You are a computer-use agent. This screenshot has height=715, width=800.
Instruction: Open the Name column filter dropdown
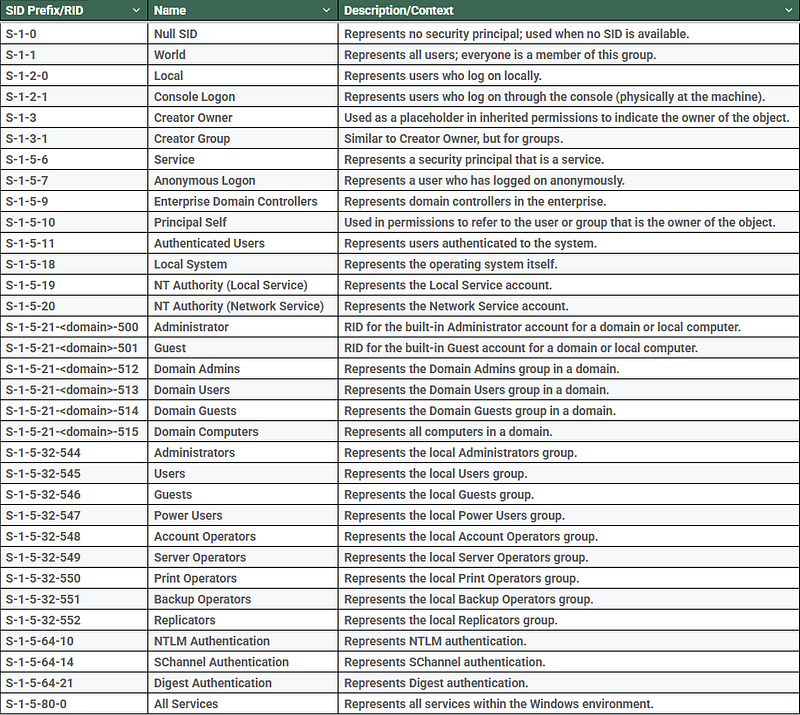[x=328, y=11]
